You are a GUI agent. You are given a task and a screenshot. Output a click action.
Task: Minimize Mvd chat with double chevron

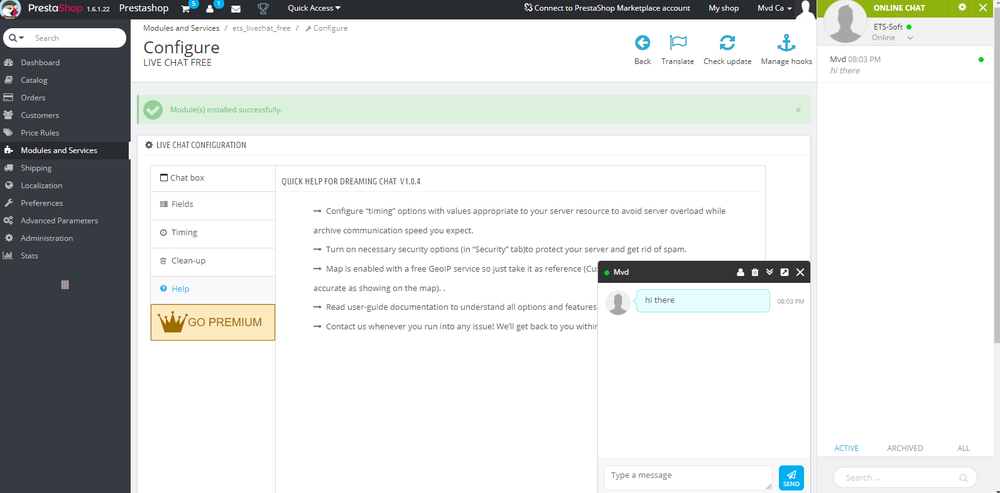pos(770,272)
